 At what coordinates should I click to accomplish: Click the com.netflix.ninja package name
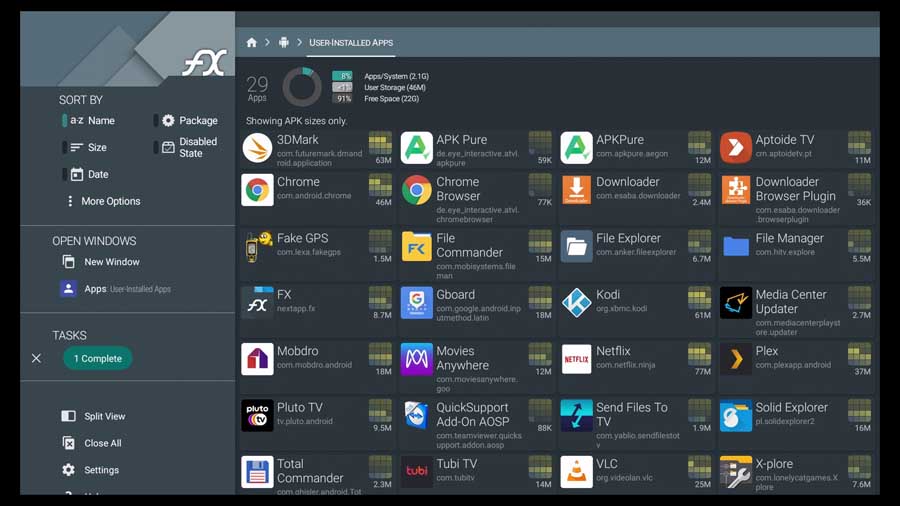click(626, 365)
